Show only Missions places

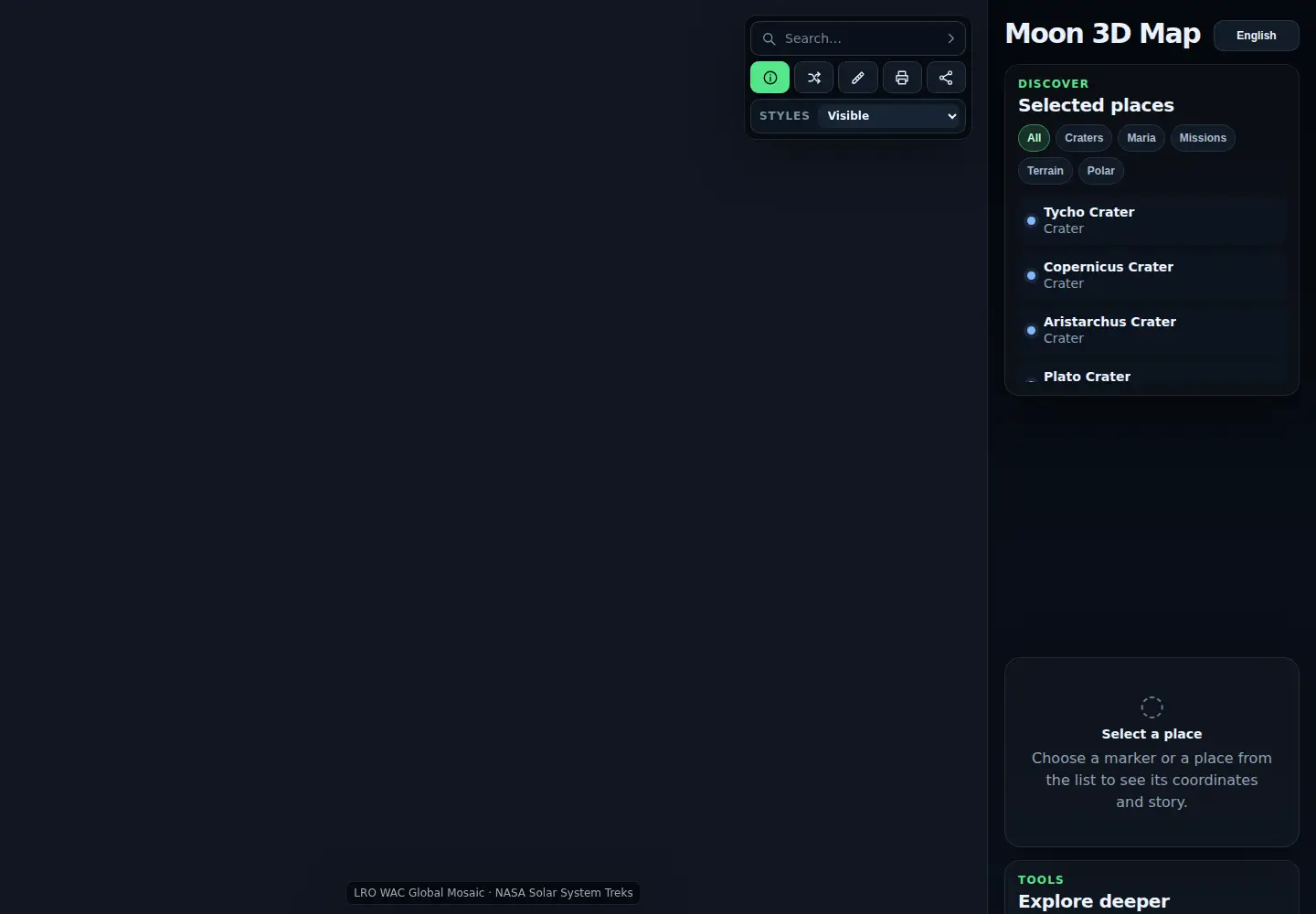point(1203,138)
